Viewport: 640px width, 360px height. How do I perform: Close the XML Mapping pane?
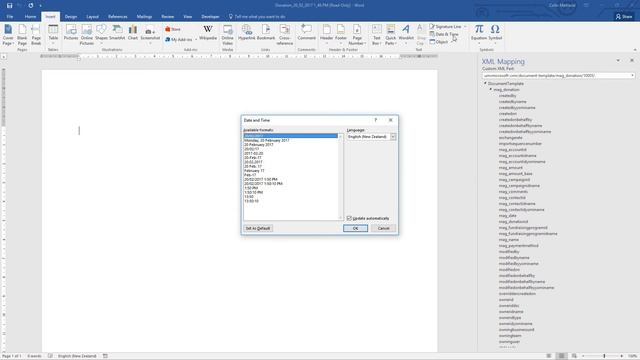coord(632,60)
